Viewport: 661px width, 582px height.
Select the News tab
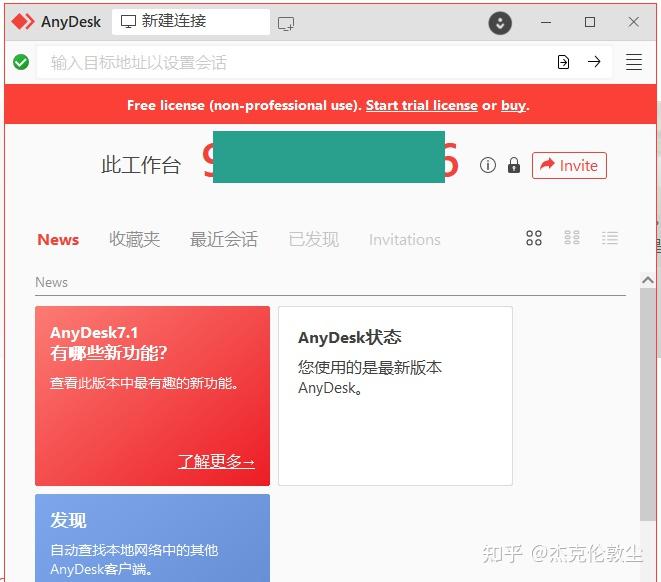coord(58,239)
